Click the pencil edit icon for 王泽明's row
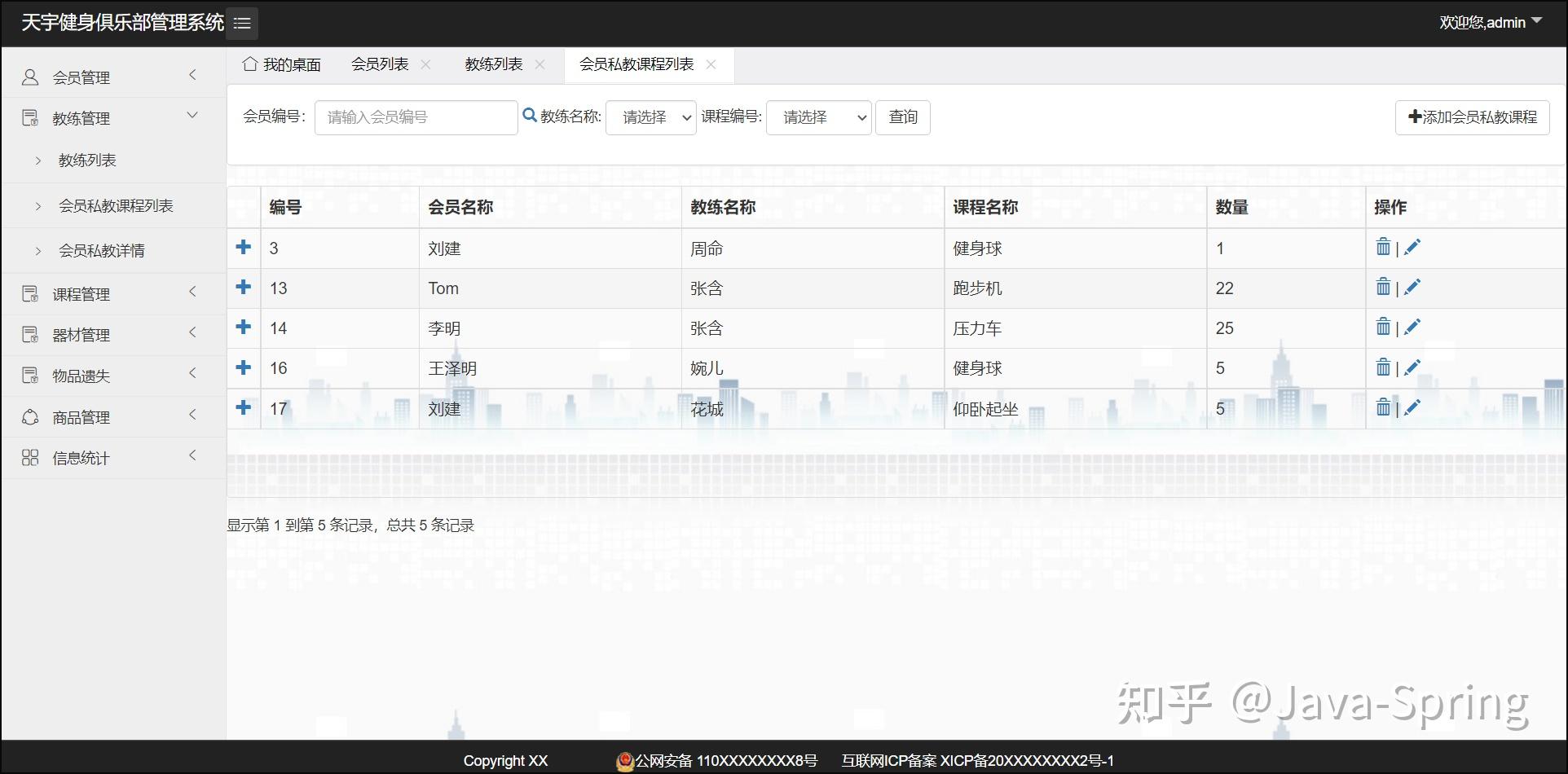1568x774 pixels. (x=1412, y=367)
